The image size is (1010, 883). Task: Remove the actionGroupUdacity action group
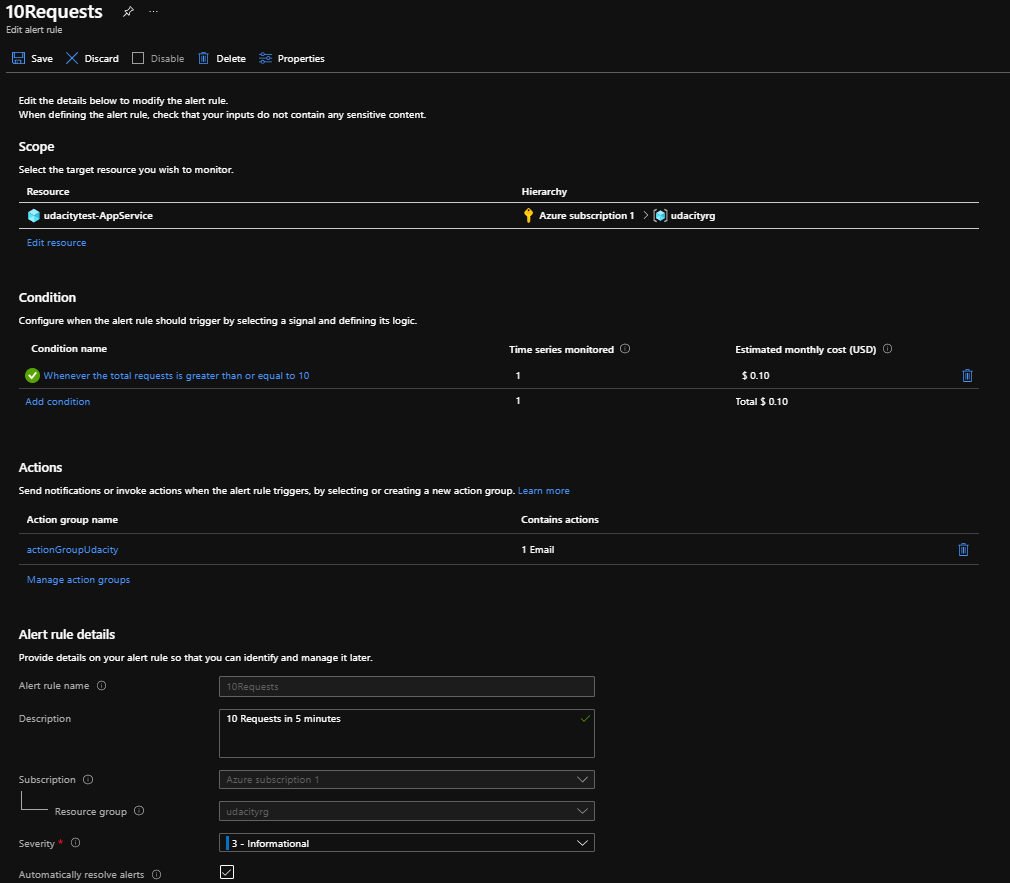point(963,549)
